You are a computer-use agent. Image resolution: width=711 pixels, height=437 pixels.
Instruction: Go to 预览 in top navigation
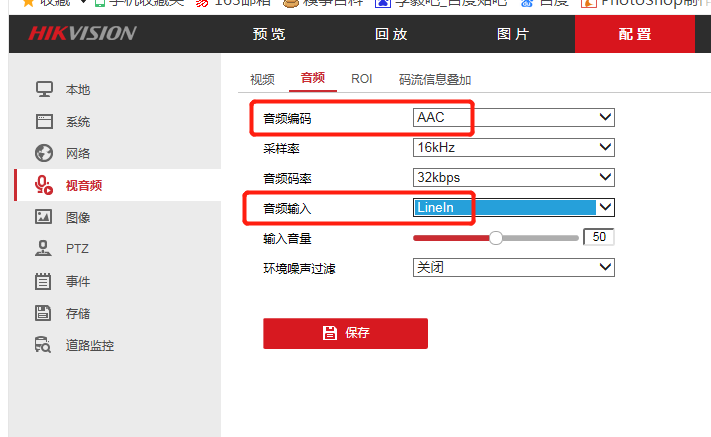269,34
